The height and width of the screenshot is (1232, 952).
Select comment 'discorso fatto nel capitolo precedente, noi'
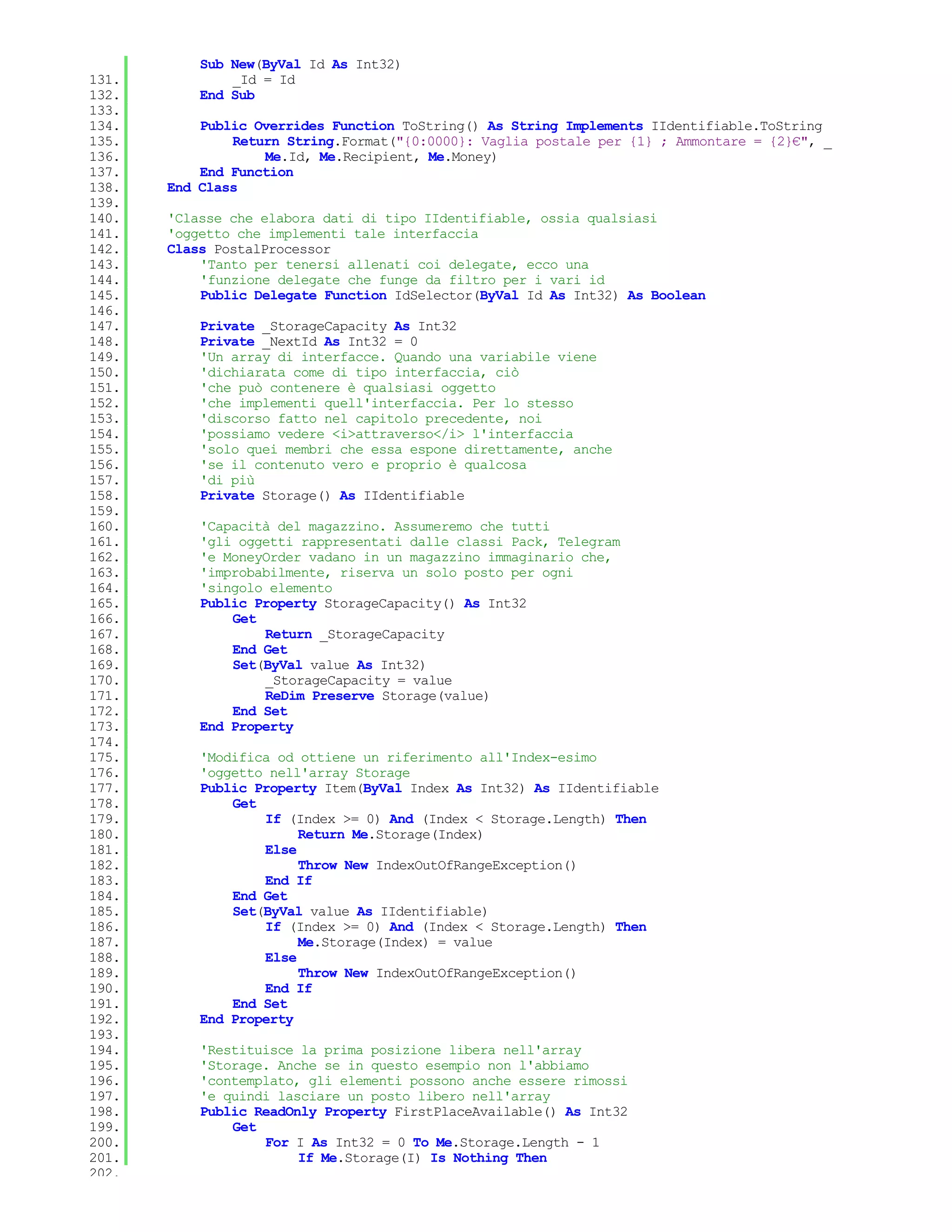coord(370,418)
